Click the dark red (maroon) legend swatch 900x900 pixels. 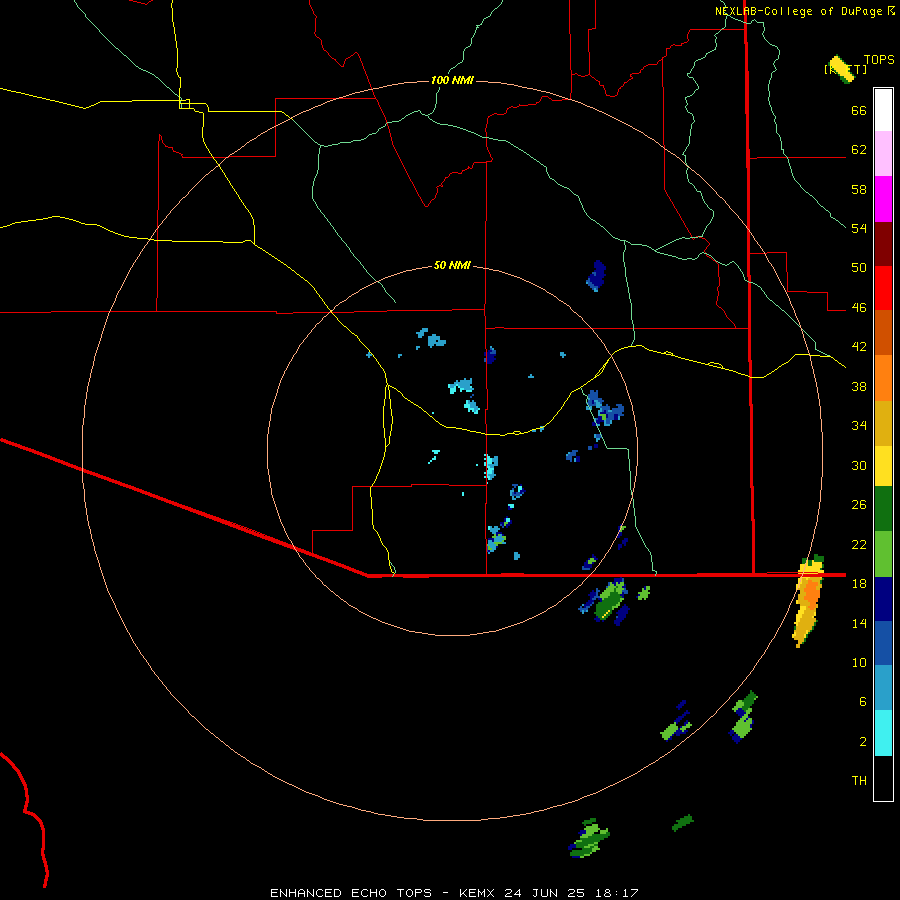[x=883, y=243]
